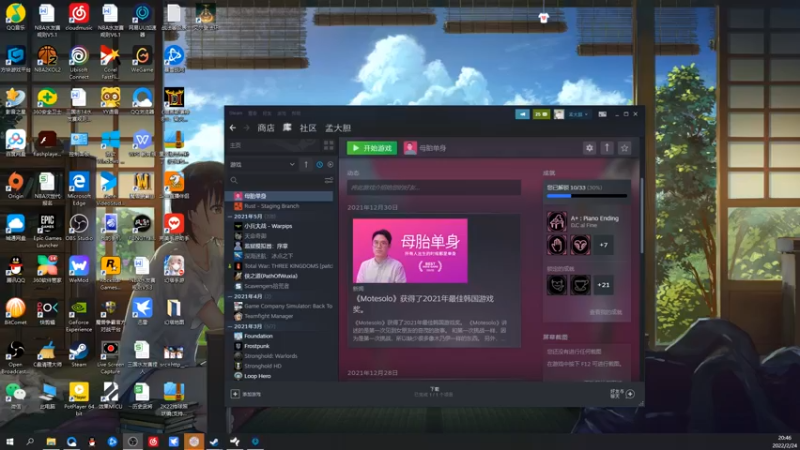Click the green notifications badge in Steam title bar
Viewport: 800px width, 450px height.
tap(541, 114)
